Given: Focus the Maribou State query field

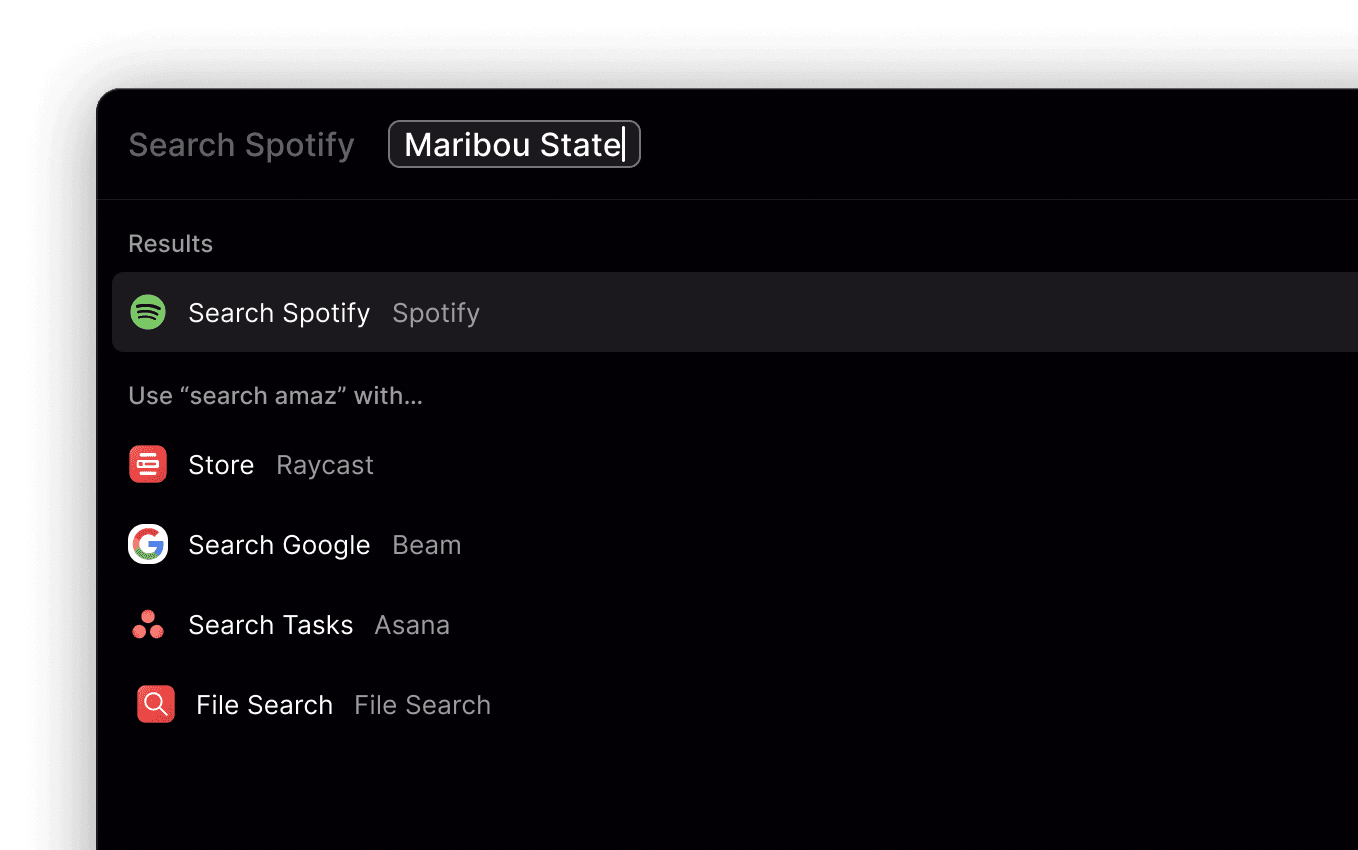Looking at the screenshot, I should pyautogui.click(x=513, y=145).
